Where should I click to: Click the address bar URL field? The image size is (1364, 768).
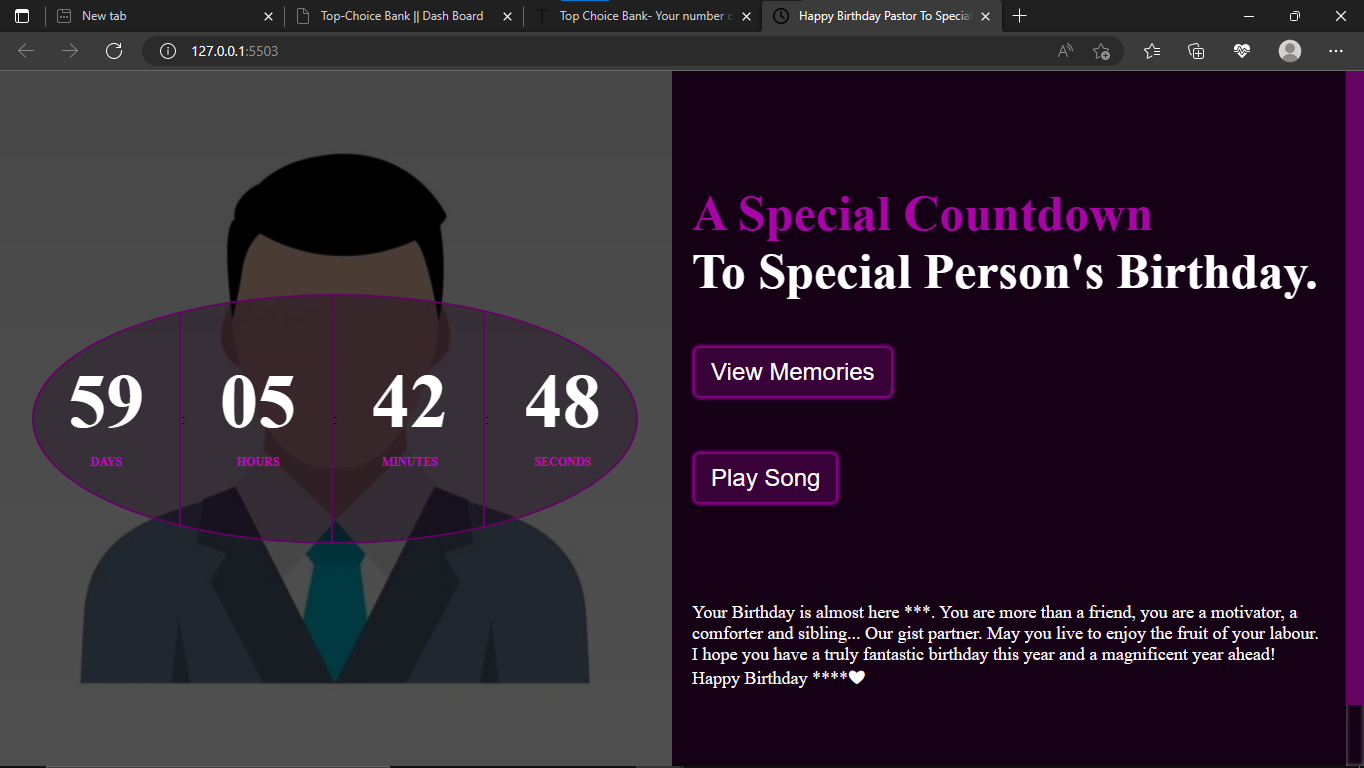[600, 51]
